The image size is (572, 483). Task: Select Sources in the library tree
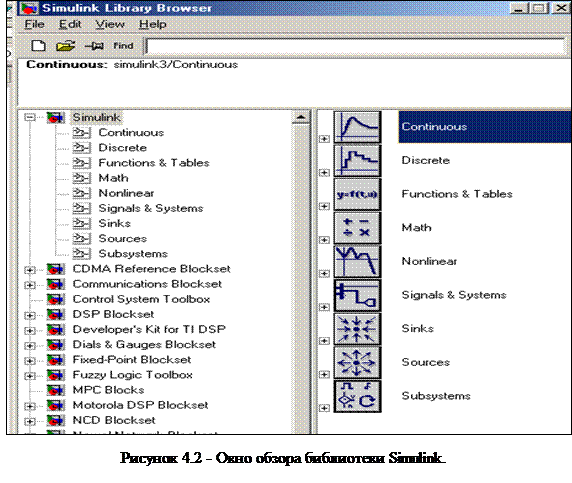pos(123,239)
